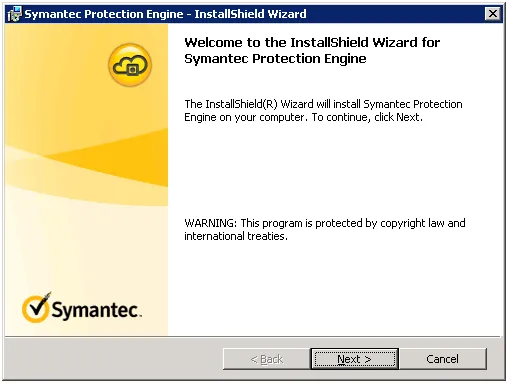
Task: Click the disabled Back button
Action: [x=266, y=359]
